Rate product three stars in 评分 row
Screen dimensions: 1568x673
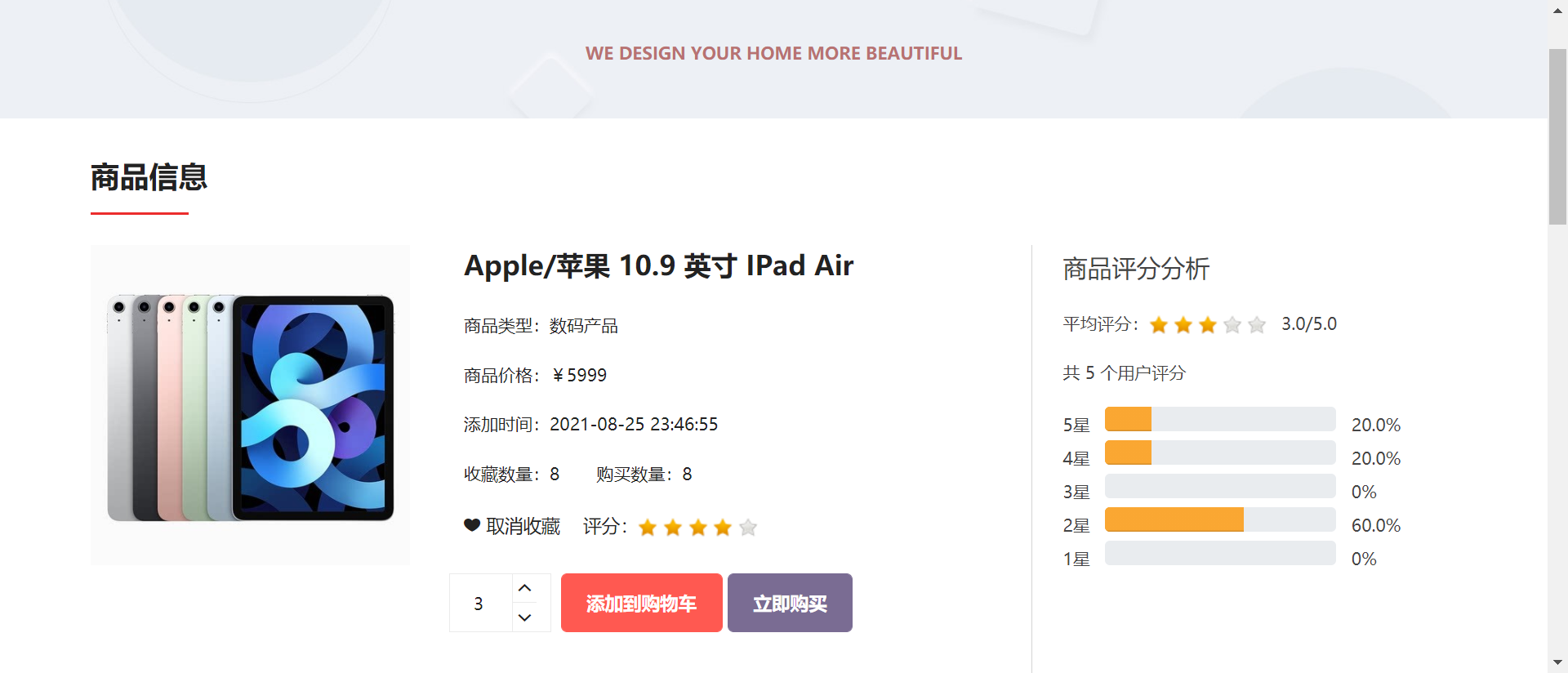click(698, 528)
